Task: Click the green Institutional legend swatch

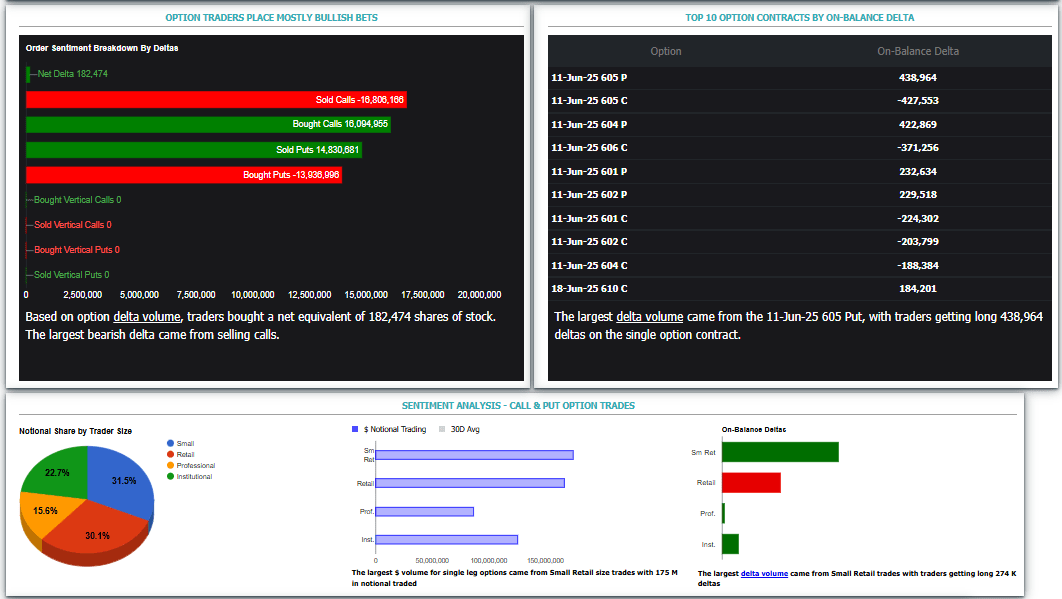Action: (171, 476)
